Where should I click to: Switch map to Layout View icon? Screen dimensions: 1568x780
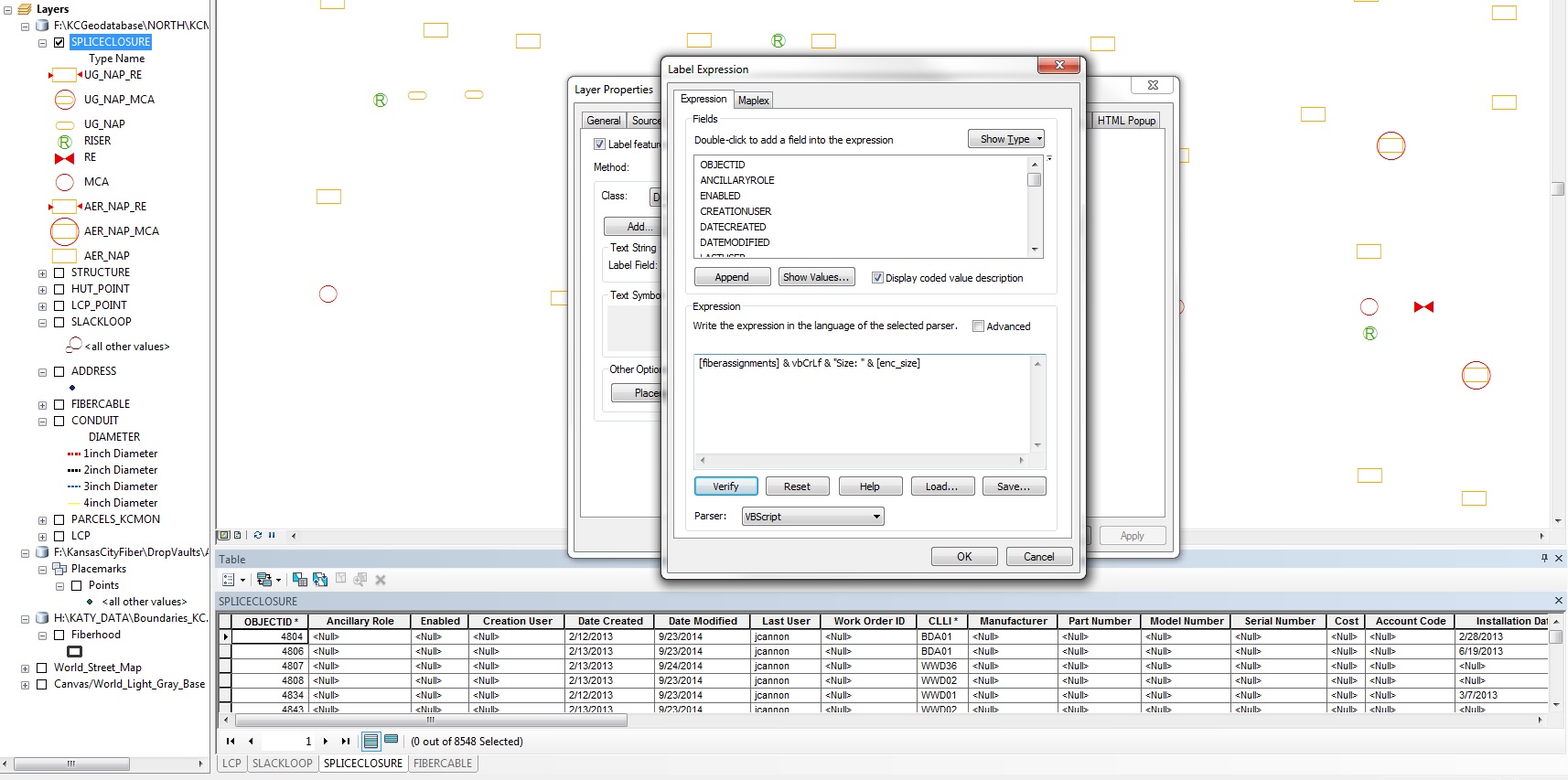(238, 535)
